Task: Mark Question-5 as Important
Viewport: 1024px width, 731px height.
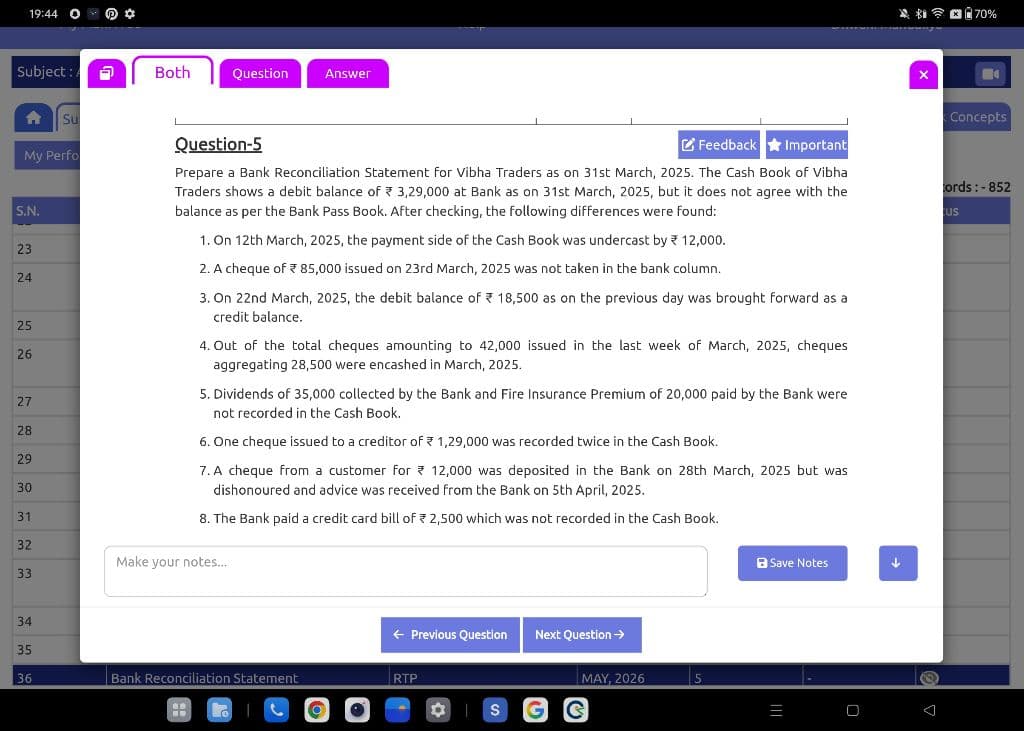Action: (x=807, y=144)
